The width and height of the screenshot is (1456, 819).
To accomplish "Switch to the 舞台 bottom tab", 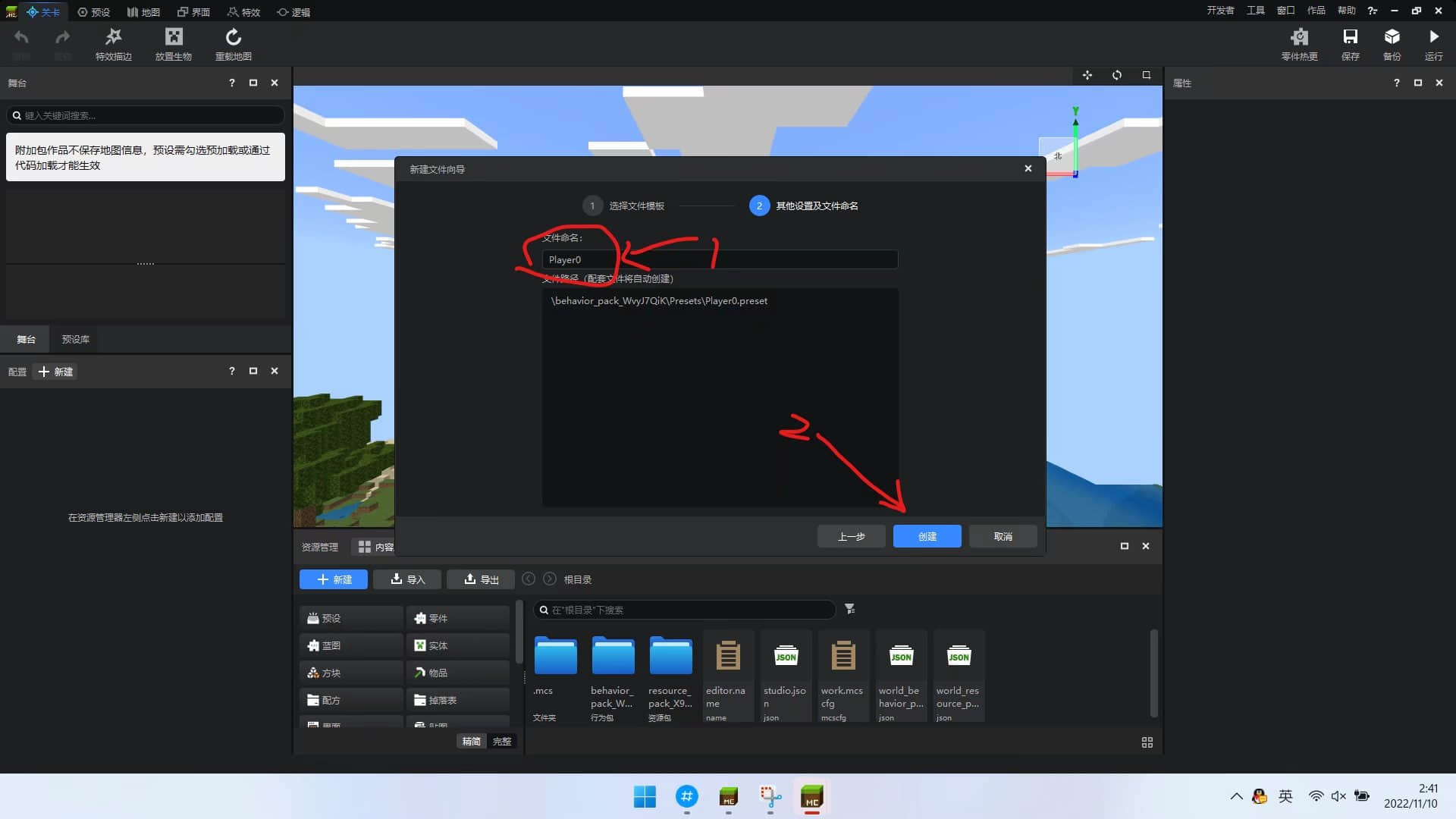I will pyautogui.click(x=26, y=339).
